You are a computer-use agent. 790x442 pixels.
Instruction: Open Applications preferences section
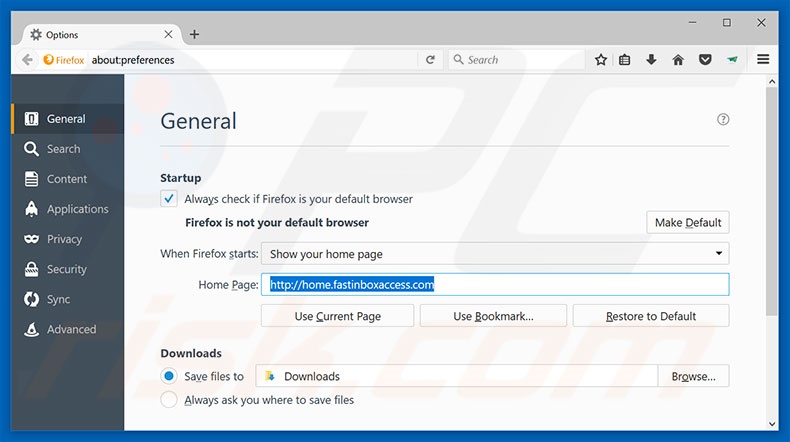(68, 209)
